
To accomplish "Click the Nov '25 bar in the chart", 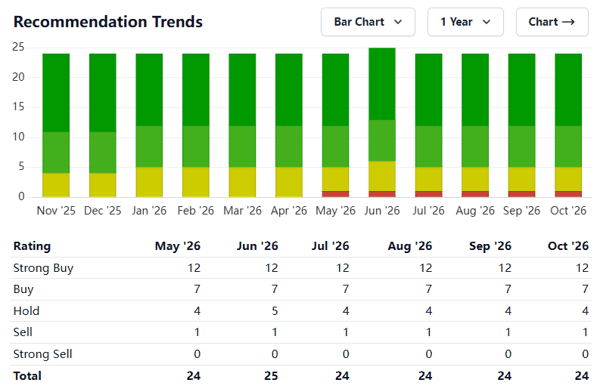I will tap(56, 125).
